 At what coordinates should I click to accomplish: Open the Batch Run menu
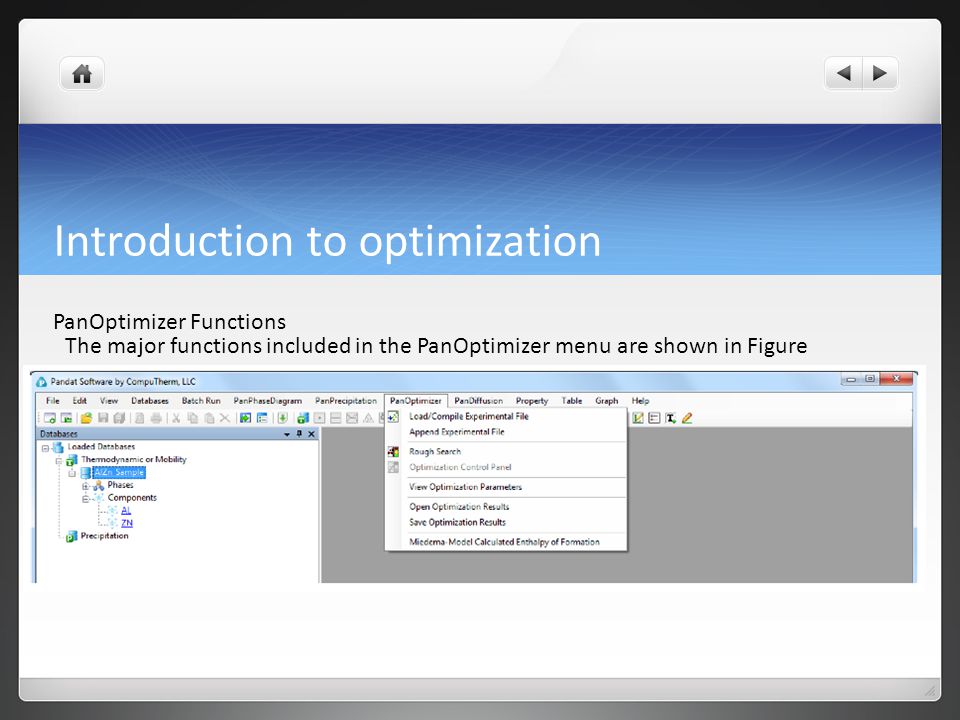(201, 400)
